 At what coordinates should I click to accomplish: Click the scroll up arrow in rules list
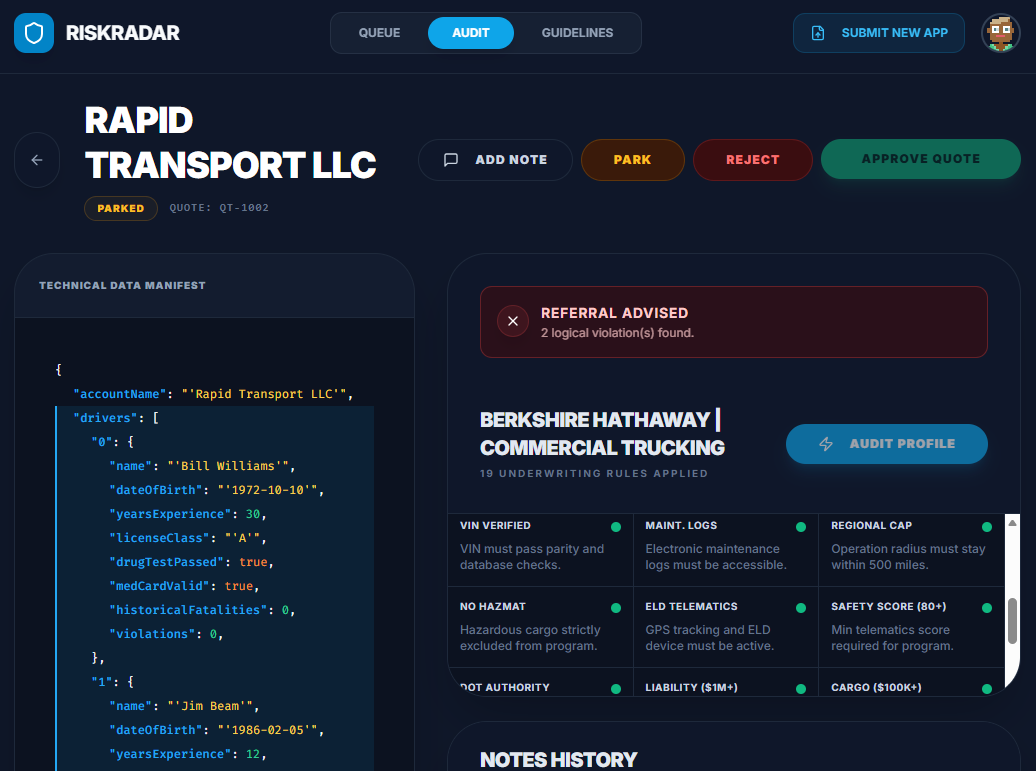[x=1012, y=523]
